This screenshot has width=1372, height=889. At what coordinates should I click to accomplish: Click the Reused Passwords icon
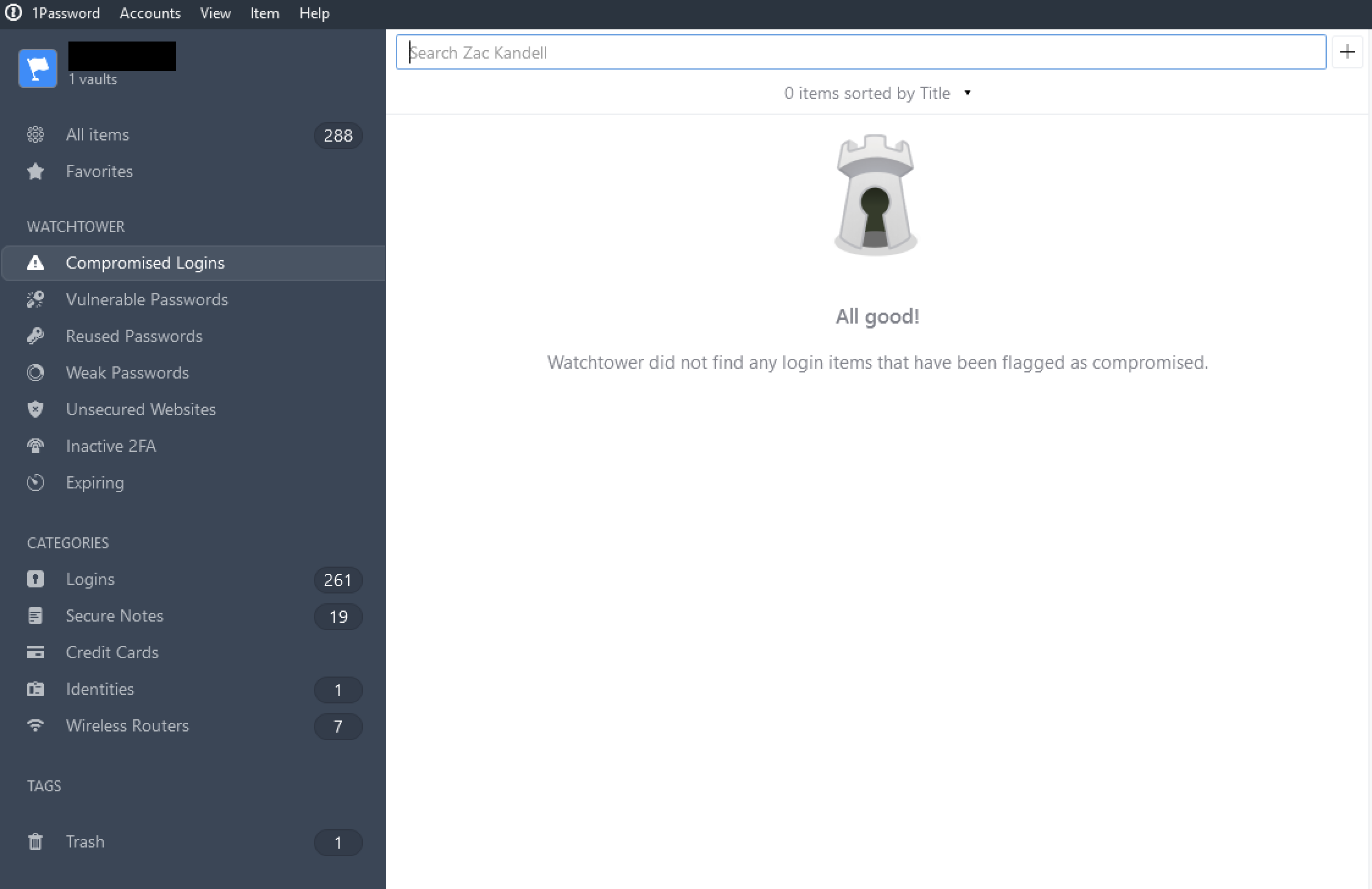(36, 335)
